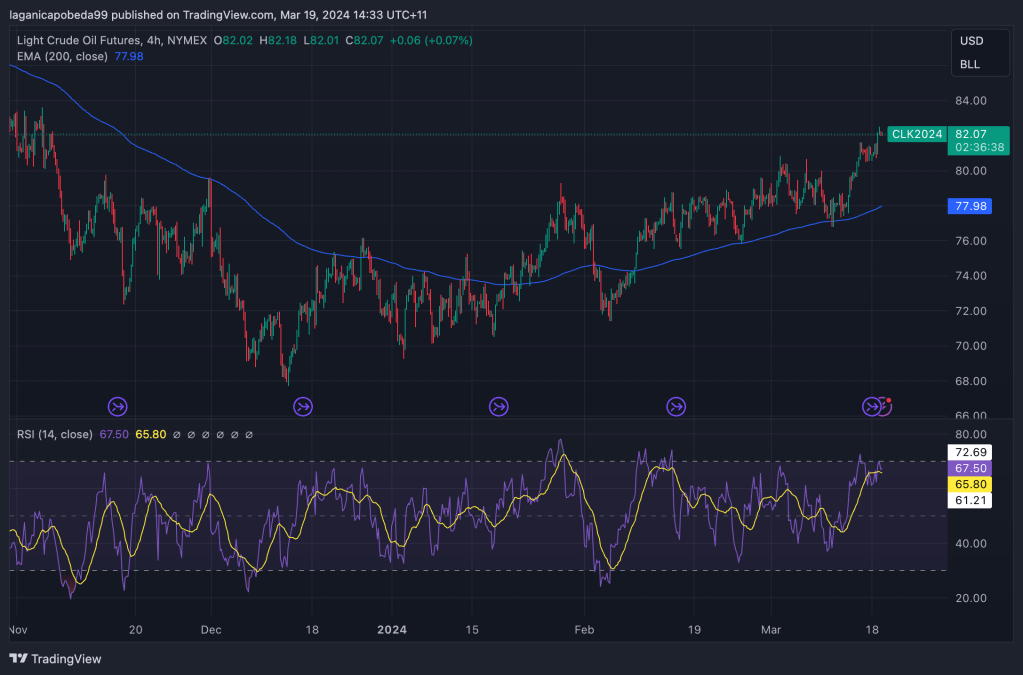Screen dimensions: 1023x675
Task: Click the TradingView logo at bottom left
Action: [x=56, y=659]
